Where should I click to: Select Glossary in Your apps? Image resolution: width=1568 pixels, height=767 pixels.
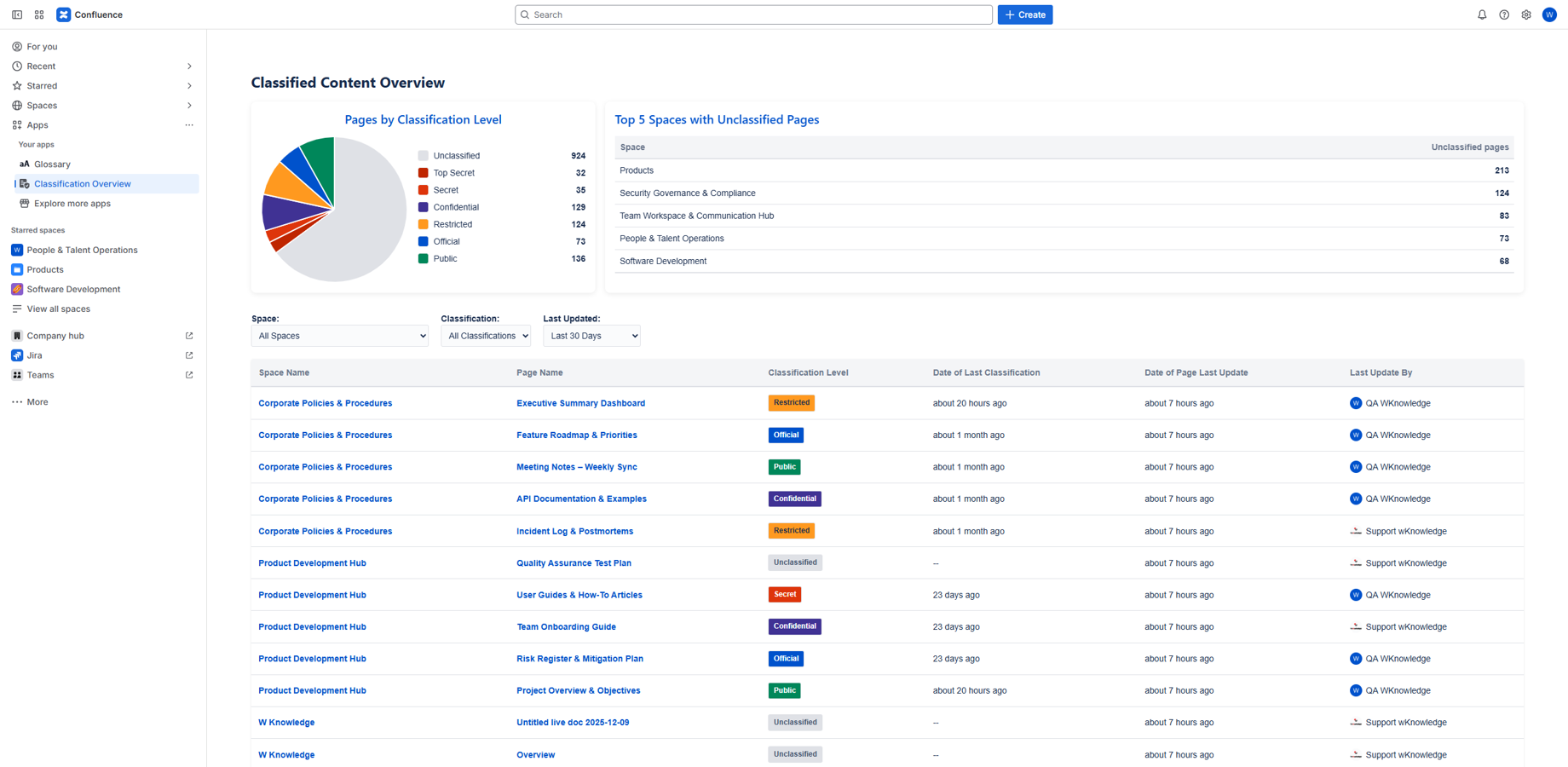coord(52,164)
